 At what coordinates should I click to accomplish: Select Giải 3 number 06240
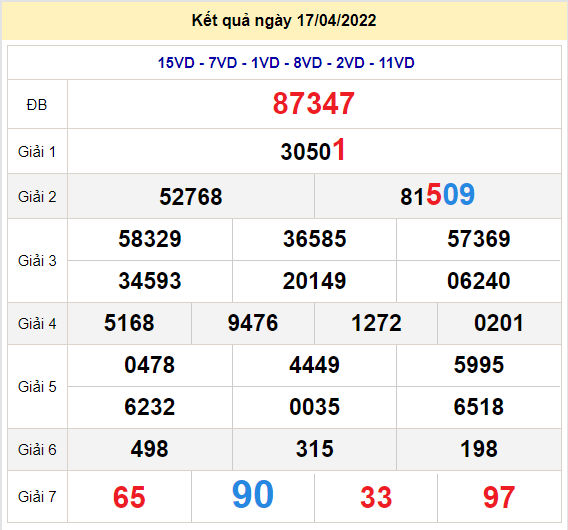click(479, 281)
